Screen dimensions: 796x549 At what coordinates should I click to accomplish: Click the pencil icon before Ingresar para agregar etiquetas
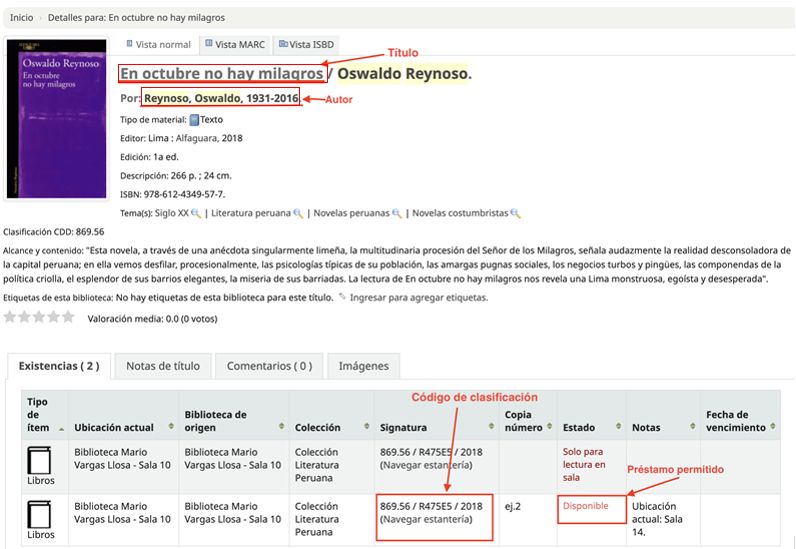click(x=343, y=297)
